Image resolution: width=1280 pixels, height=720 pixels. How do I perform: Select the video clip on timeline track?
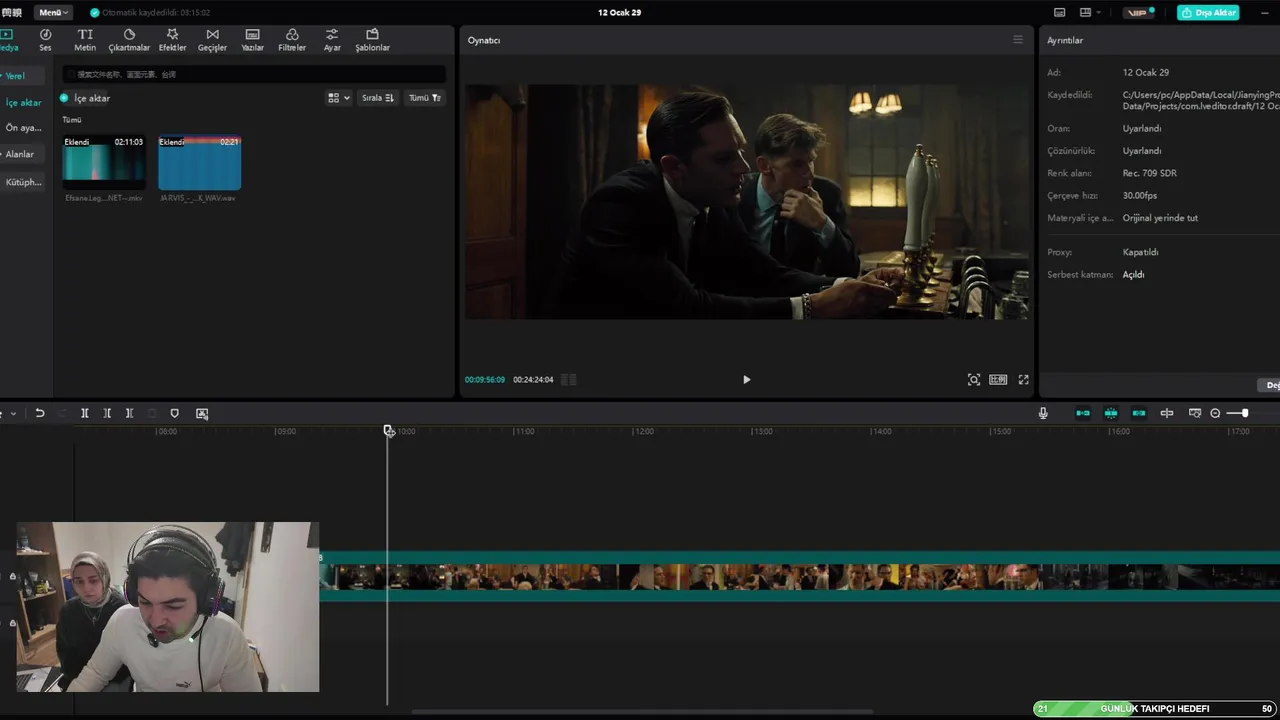pyautogui.click(x=800, y=576)
